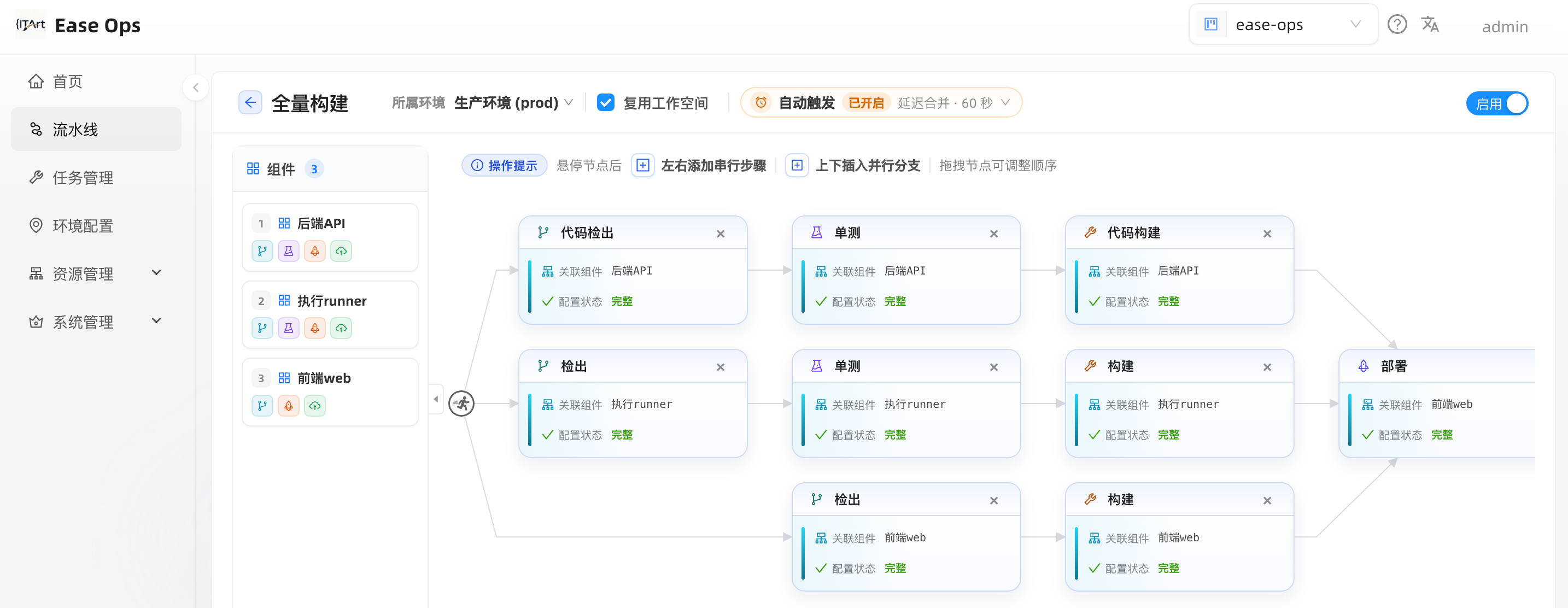Select the 前端web component card

click(330, 391)
